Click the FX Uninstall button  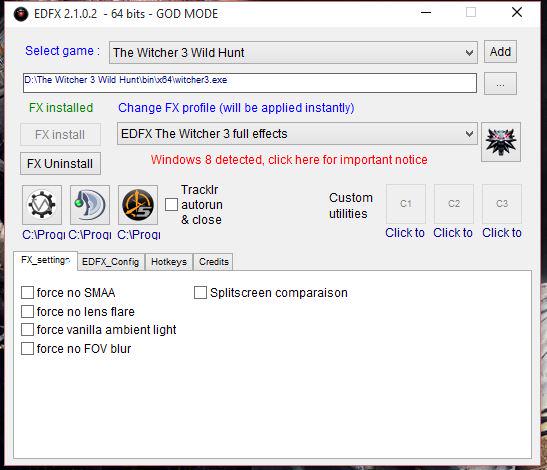click(60, 163)
